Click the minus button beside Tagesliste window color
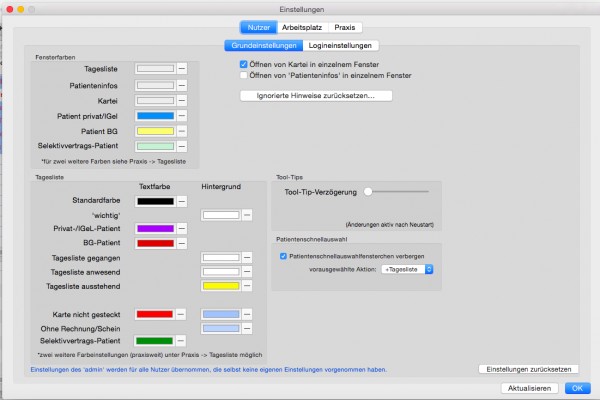 pos(182,69)
